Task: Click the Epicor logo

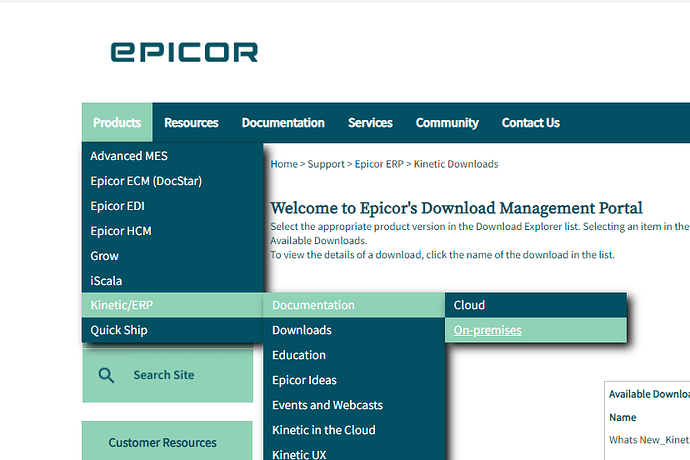Action: click(x=184, y=52)
